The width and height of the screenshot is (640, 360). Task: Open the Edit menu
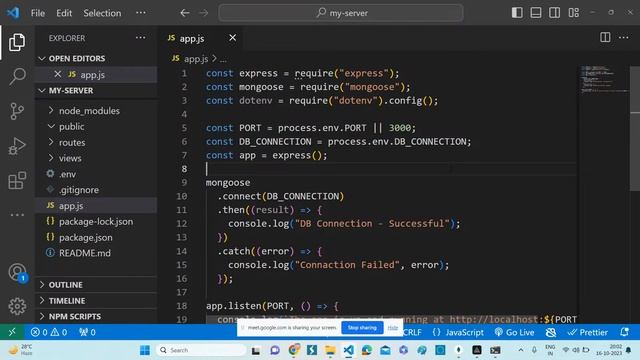pos(64,13)
